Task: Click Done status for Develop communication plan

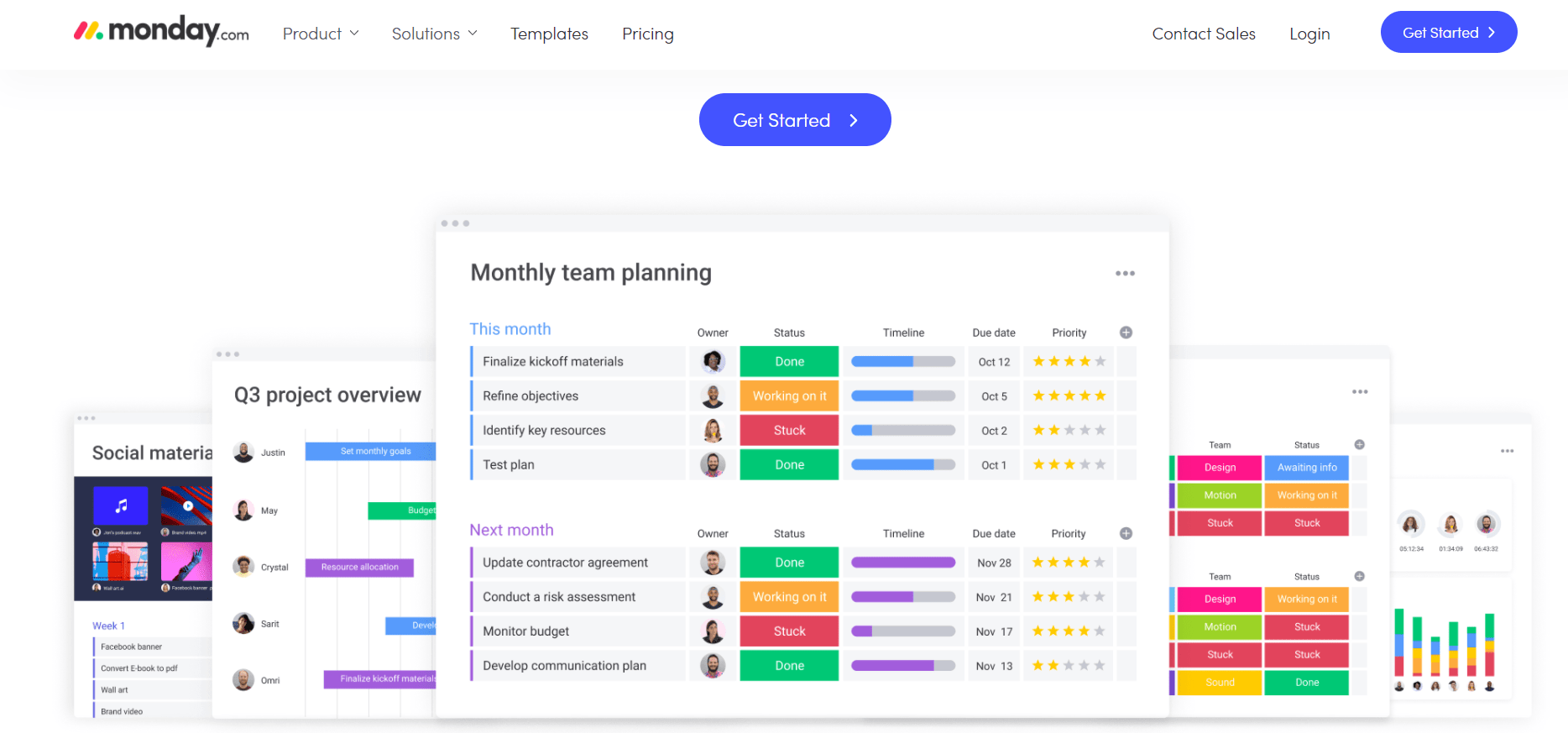Action: coord(789,666)
